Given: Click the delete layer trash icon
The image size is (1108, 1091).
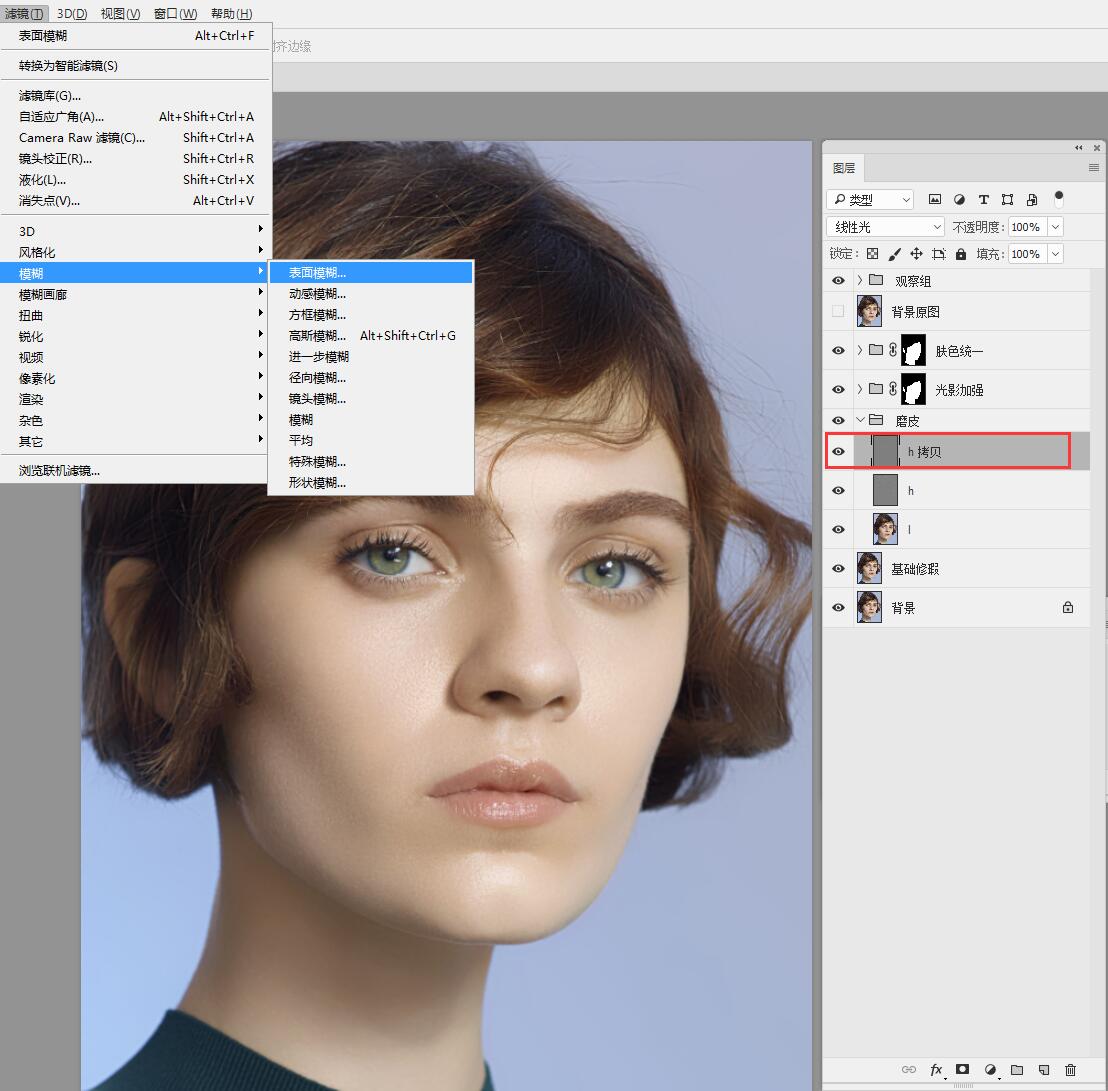Looking at the screenshot, I should 1071,1070.
